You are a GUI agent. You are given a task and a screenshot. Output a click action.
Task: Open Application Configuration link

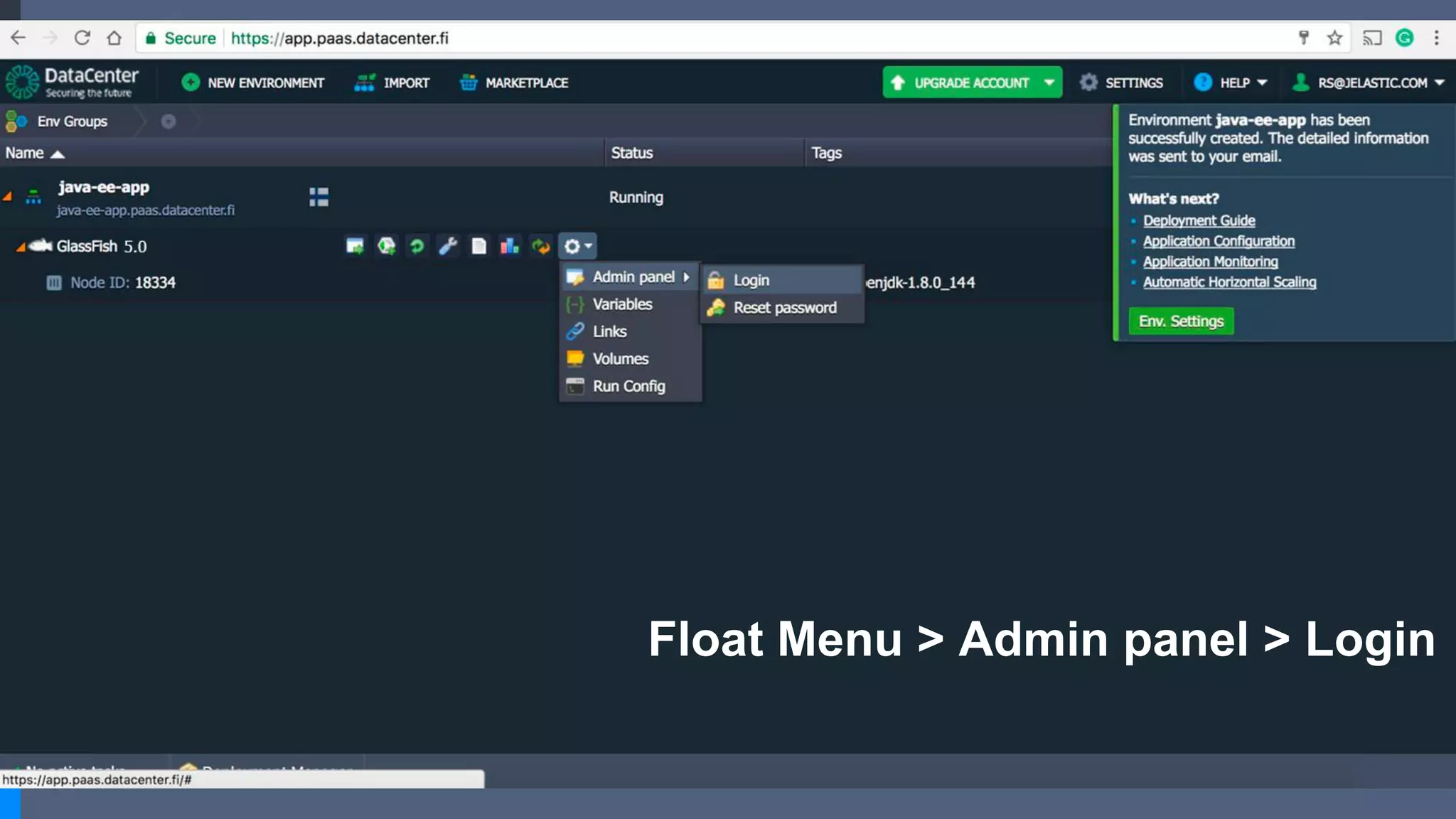click(x=1219, y=241)
